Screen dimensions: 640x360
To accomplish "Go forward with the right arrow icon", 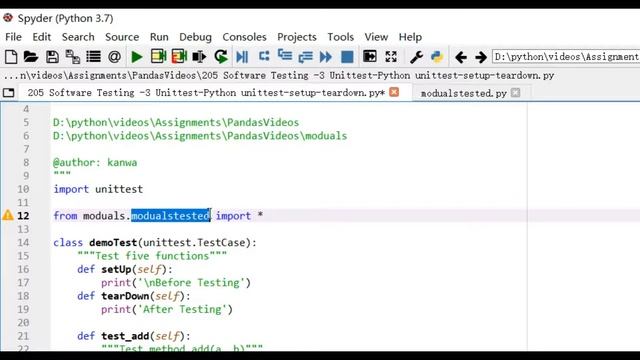I will pos(481,57).
